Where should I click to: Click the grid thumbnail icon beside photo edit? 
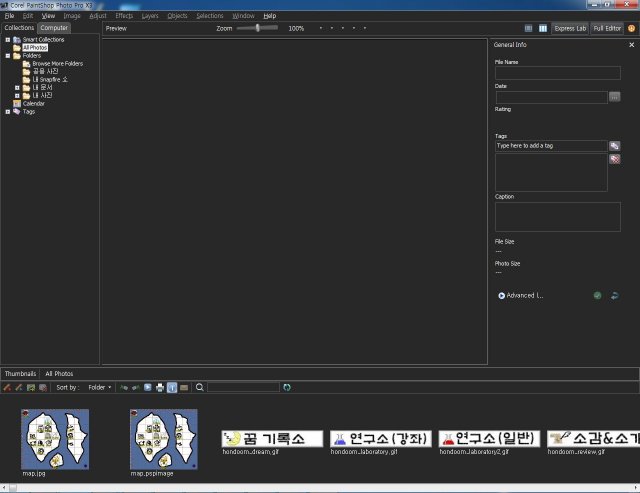coord(43,387)
